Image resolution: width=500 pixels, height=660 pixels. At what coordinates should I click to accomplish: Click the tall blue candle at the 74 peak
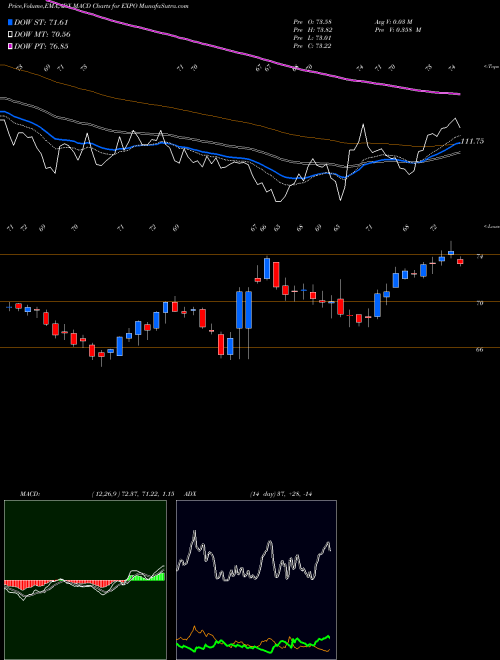tap(267, 268)
